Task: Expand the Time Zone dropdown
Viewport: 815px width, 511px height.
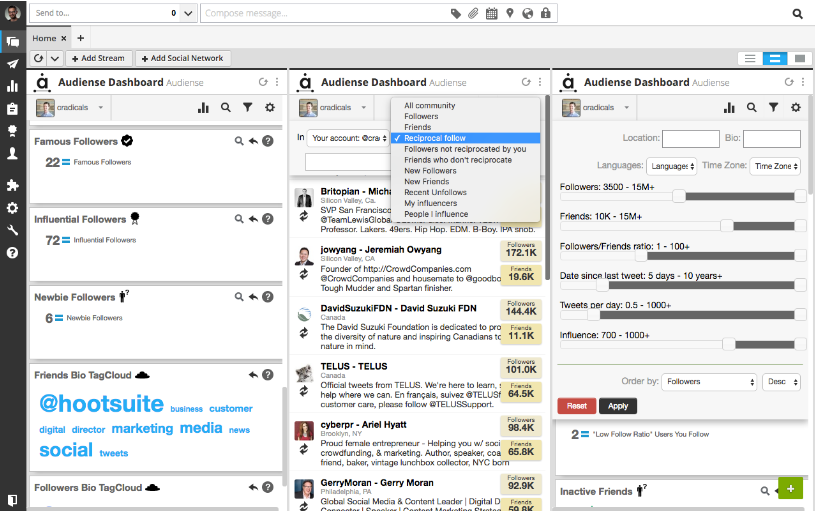Action: click(x=775, y=166)
